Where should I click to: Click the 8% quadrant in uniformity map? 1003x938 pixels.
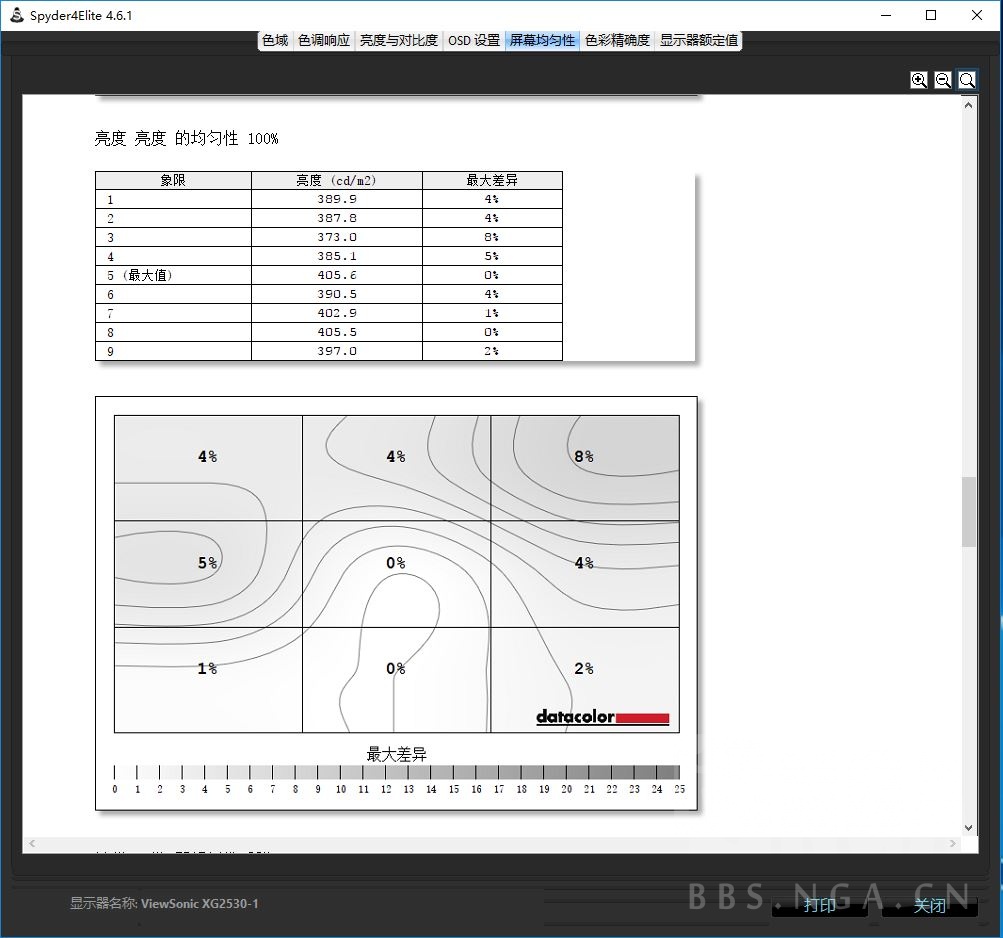pyautogui.click(x=584, y=467)
